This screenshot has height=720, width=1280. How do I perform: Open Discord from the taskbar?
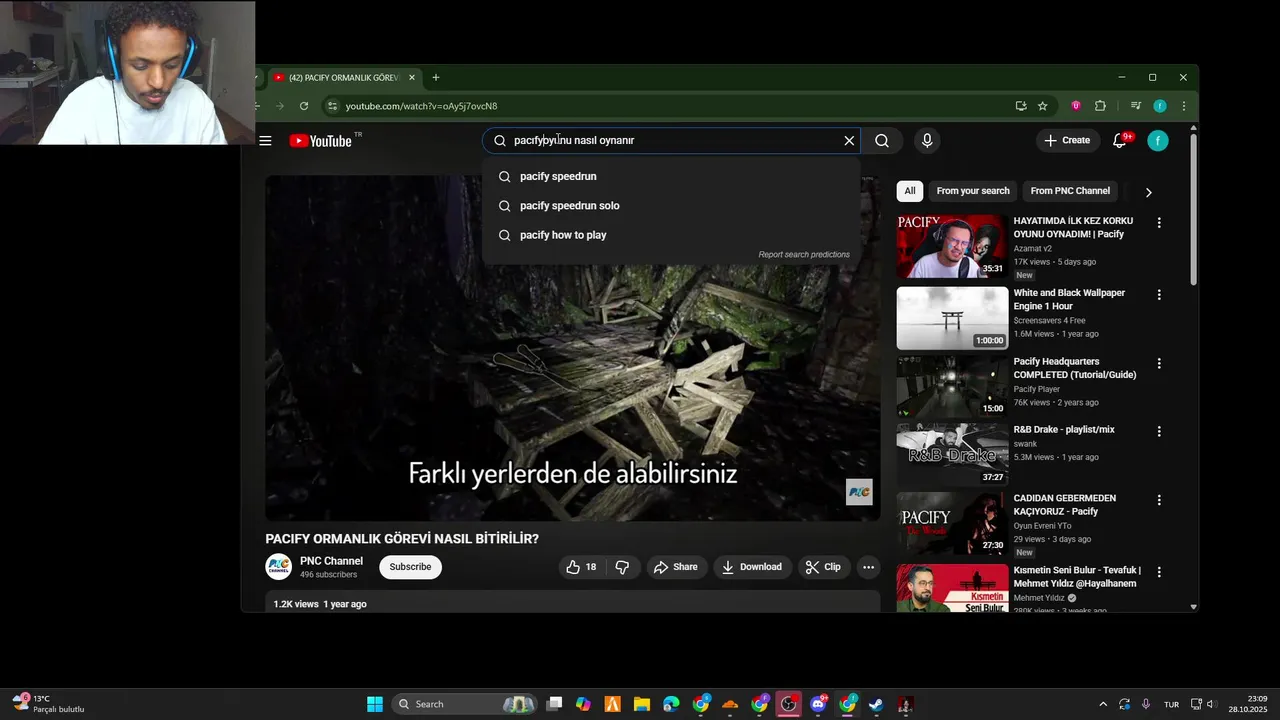pyautogui.click(x=818, y=704)
